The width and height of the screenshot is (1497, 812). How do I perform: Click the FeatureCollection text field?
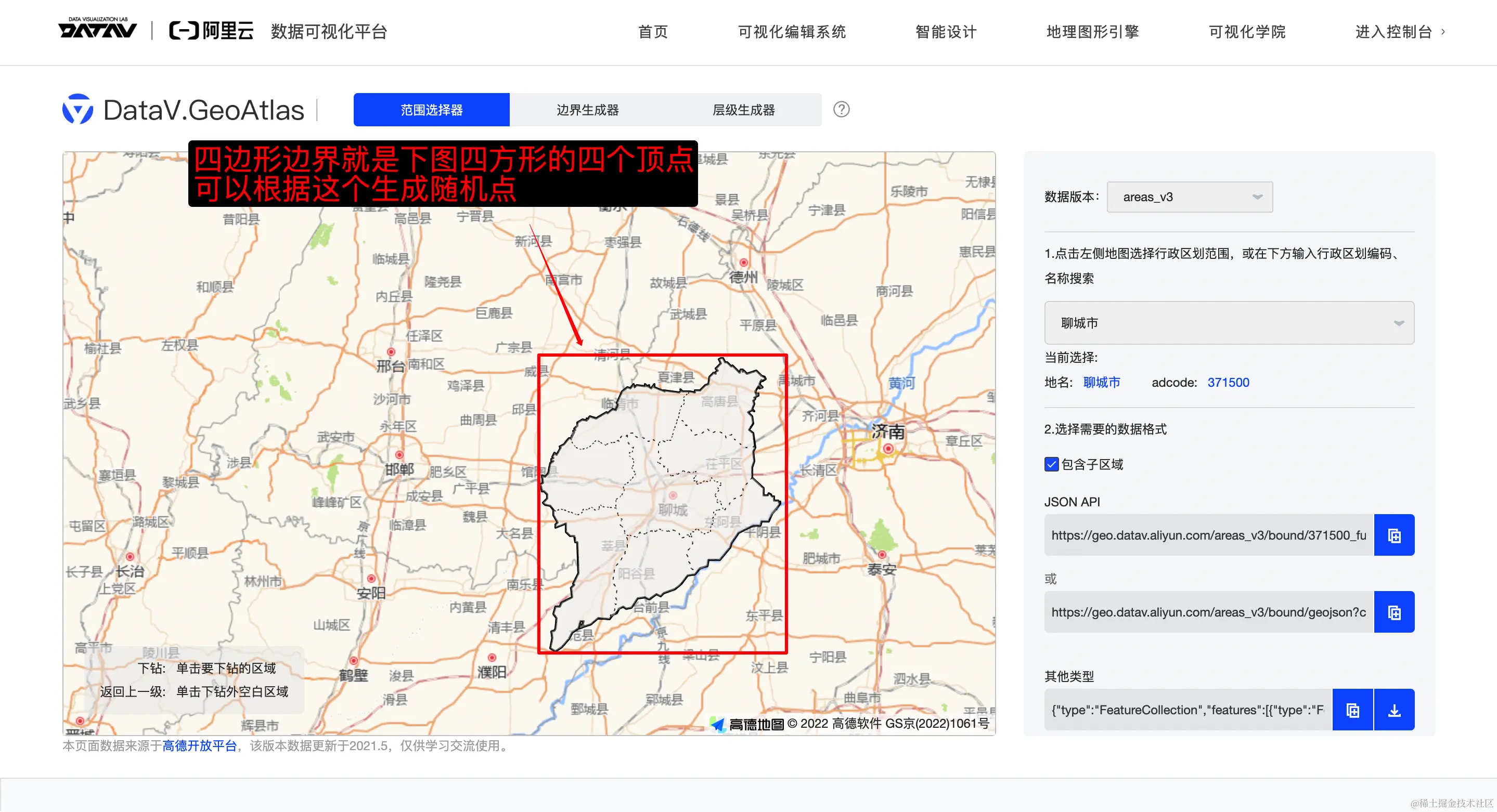tap(1188, 710)
